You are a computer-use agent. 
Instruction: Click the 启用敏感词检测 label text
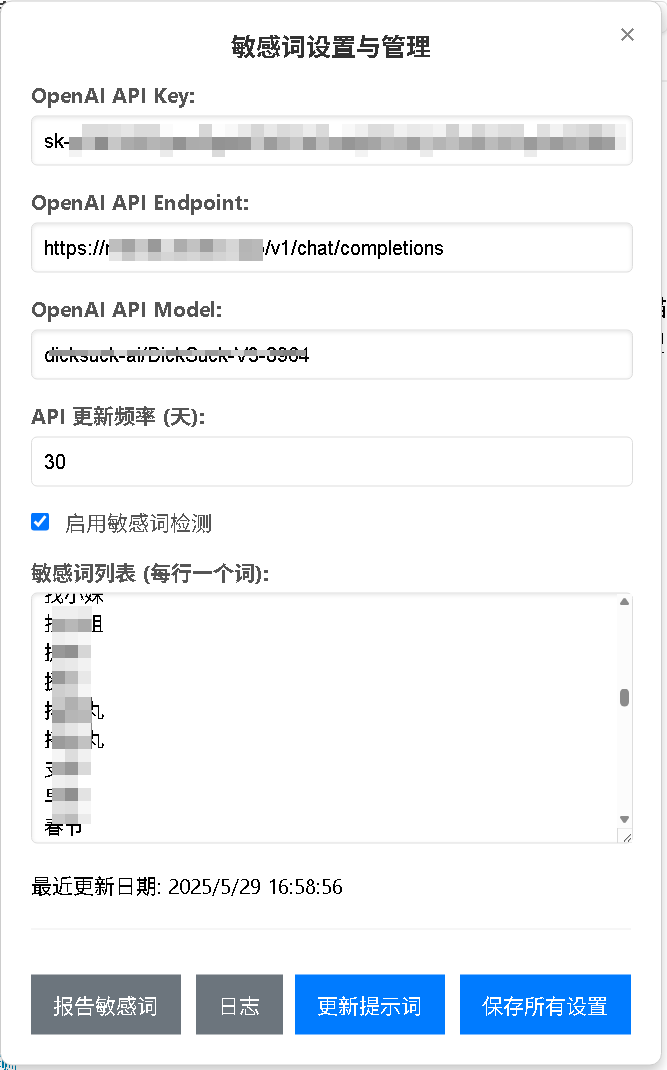point(138,523)
